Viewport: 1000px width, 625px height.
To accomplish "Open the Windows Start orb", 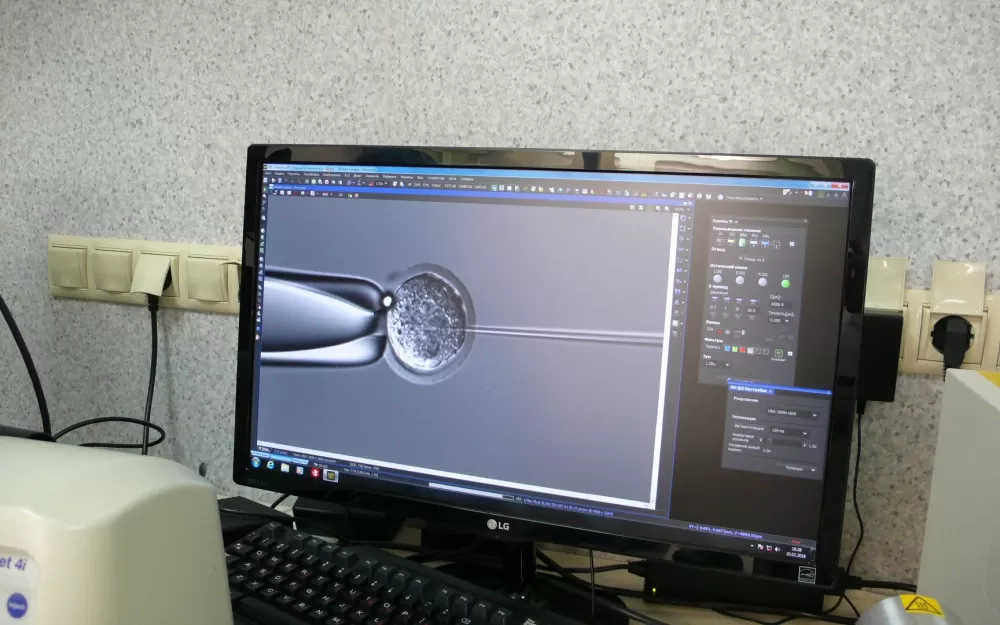I will 256,462.
